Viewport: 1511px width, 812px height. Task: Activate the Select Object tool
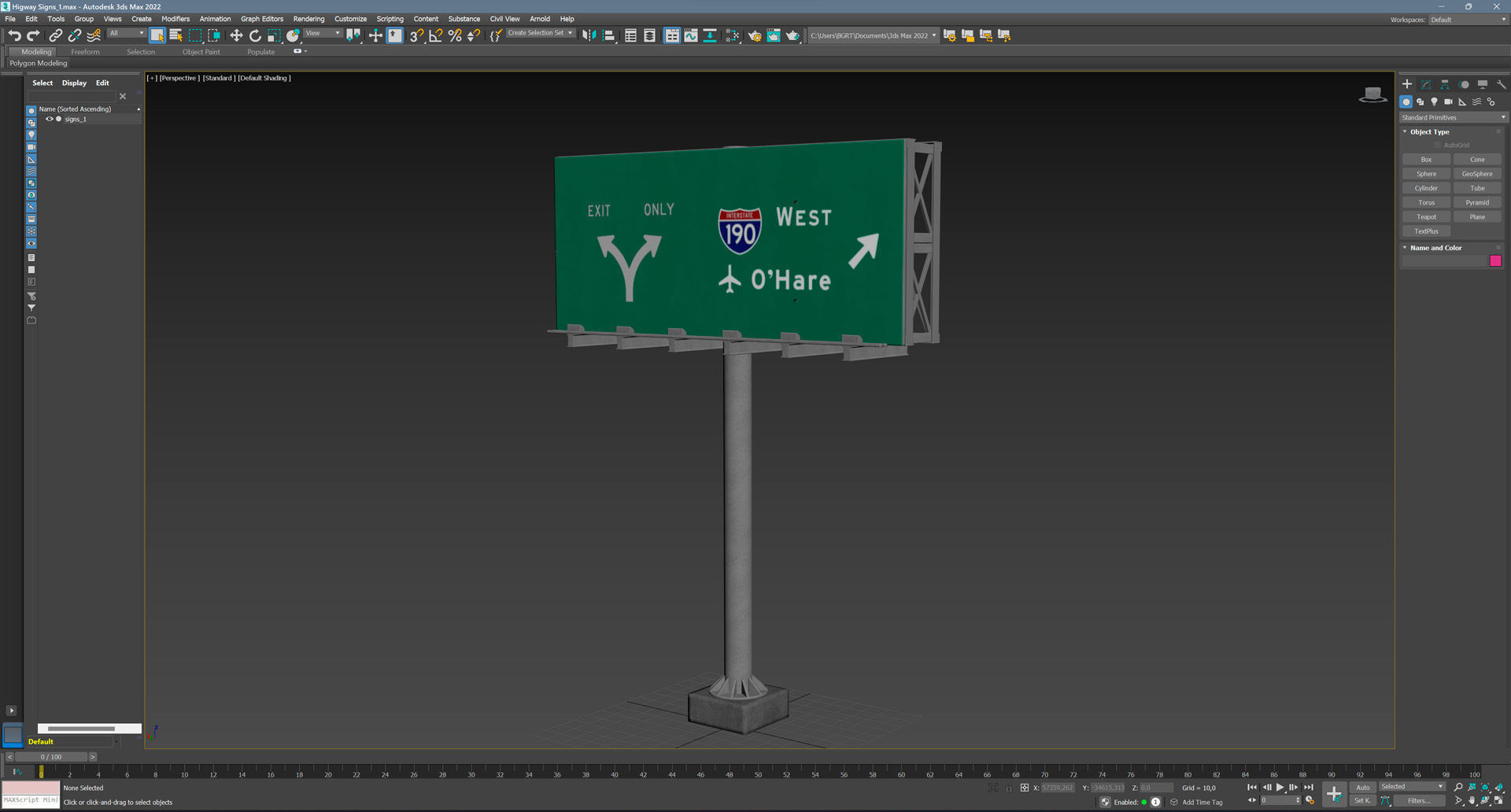(x=157, y=35)
